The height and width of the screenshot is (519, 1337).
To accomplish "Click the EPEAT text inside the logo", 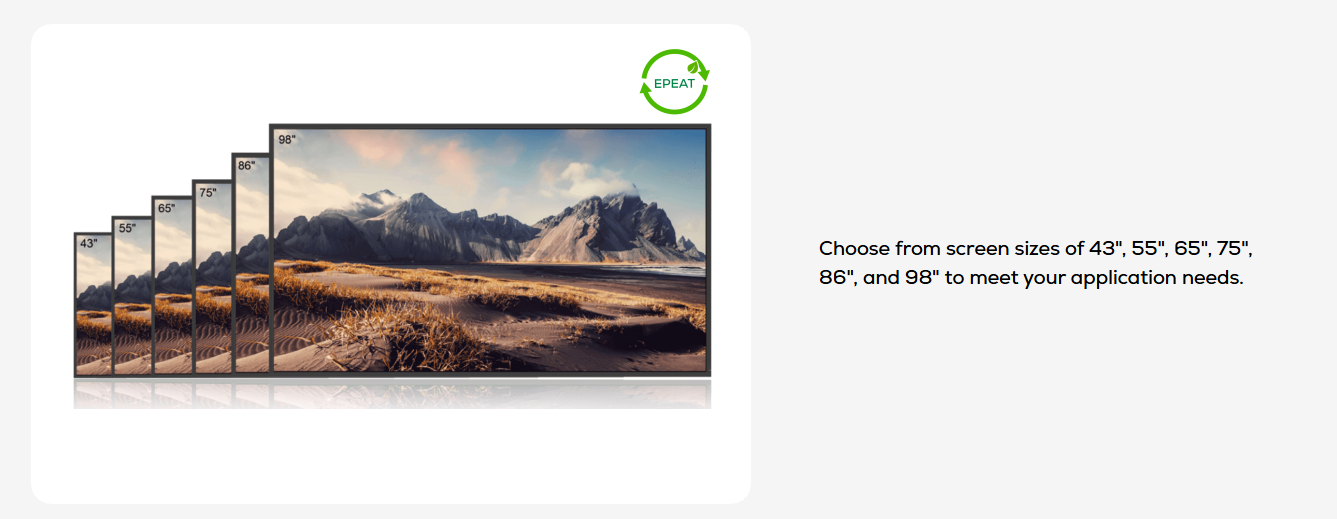I will pos(674,83).
